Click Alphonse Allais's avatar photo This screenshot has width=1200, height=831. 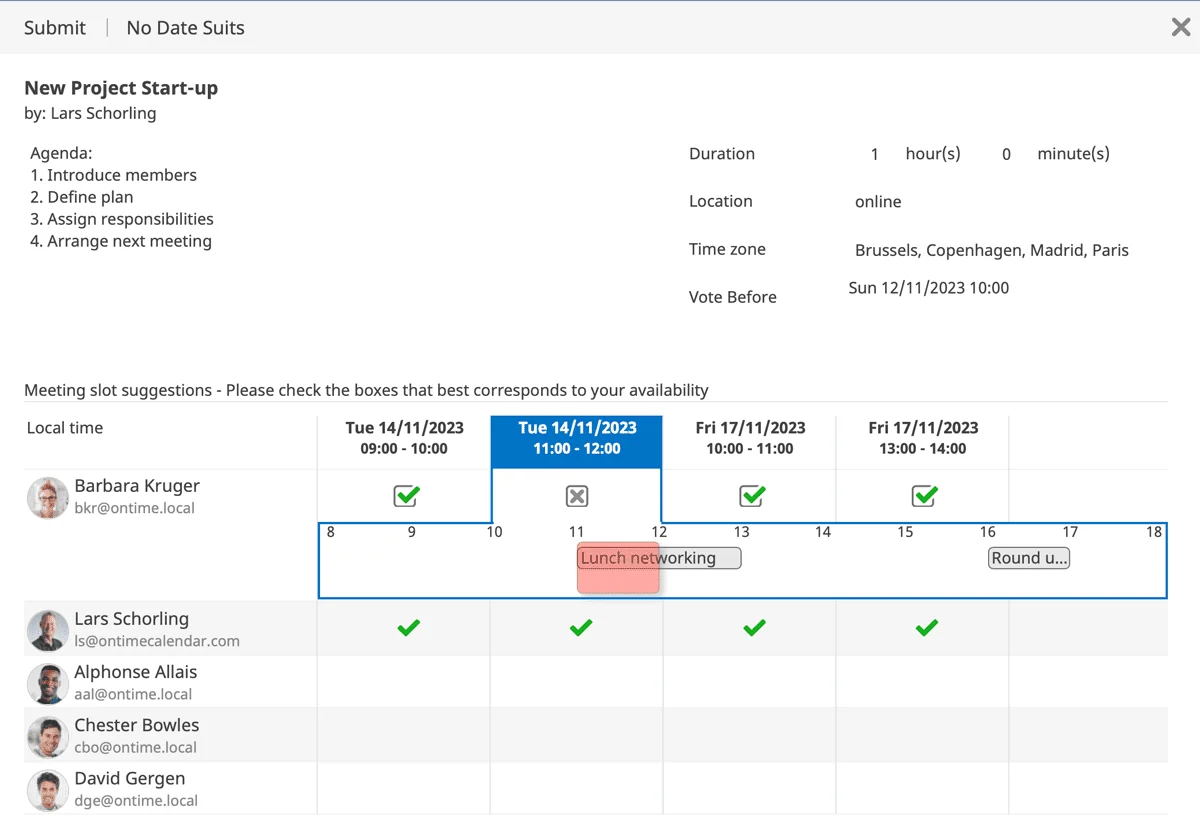pyautogui.click(x=47, y=683)
